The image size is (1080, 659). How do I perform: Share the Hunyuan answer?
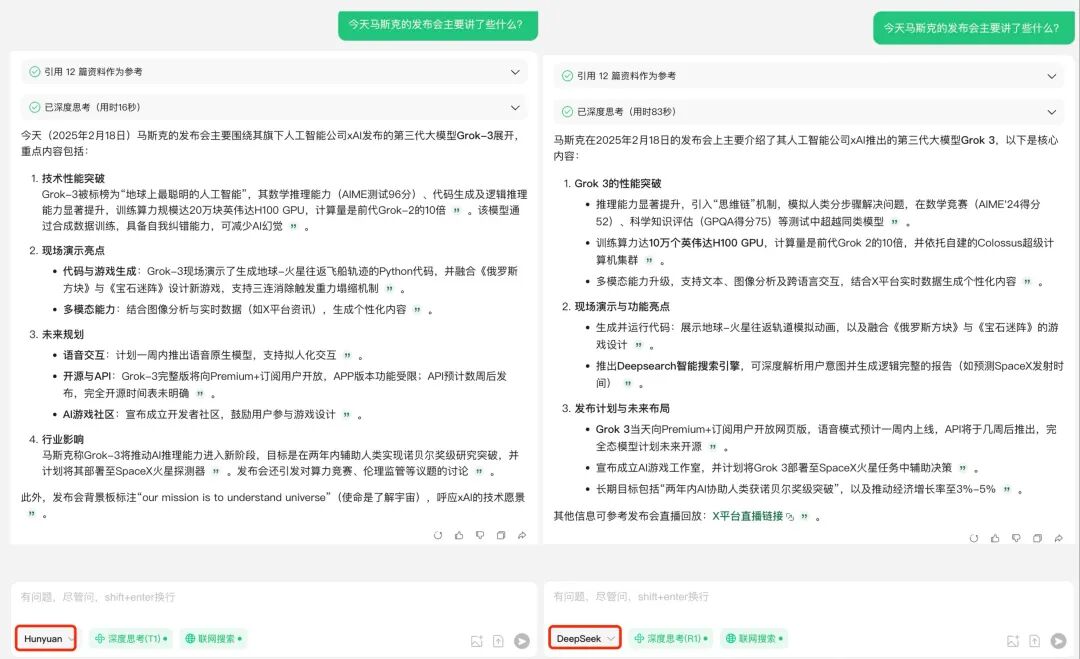click(x=522, y=535)
